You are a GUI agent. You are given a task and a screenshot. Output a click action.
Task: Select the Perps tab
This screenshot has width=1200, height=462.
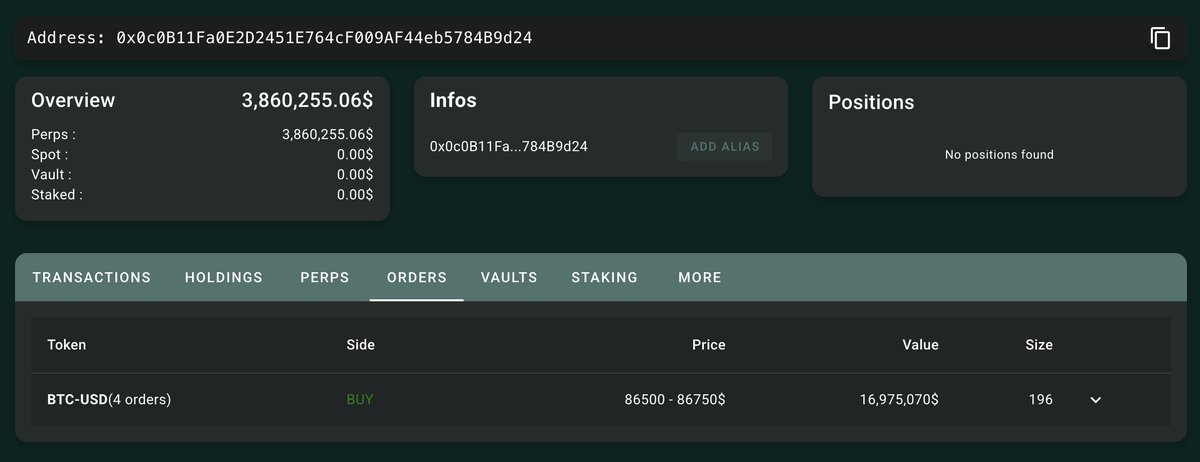click(325, 278)
